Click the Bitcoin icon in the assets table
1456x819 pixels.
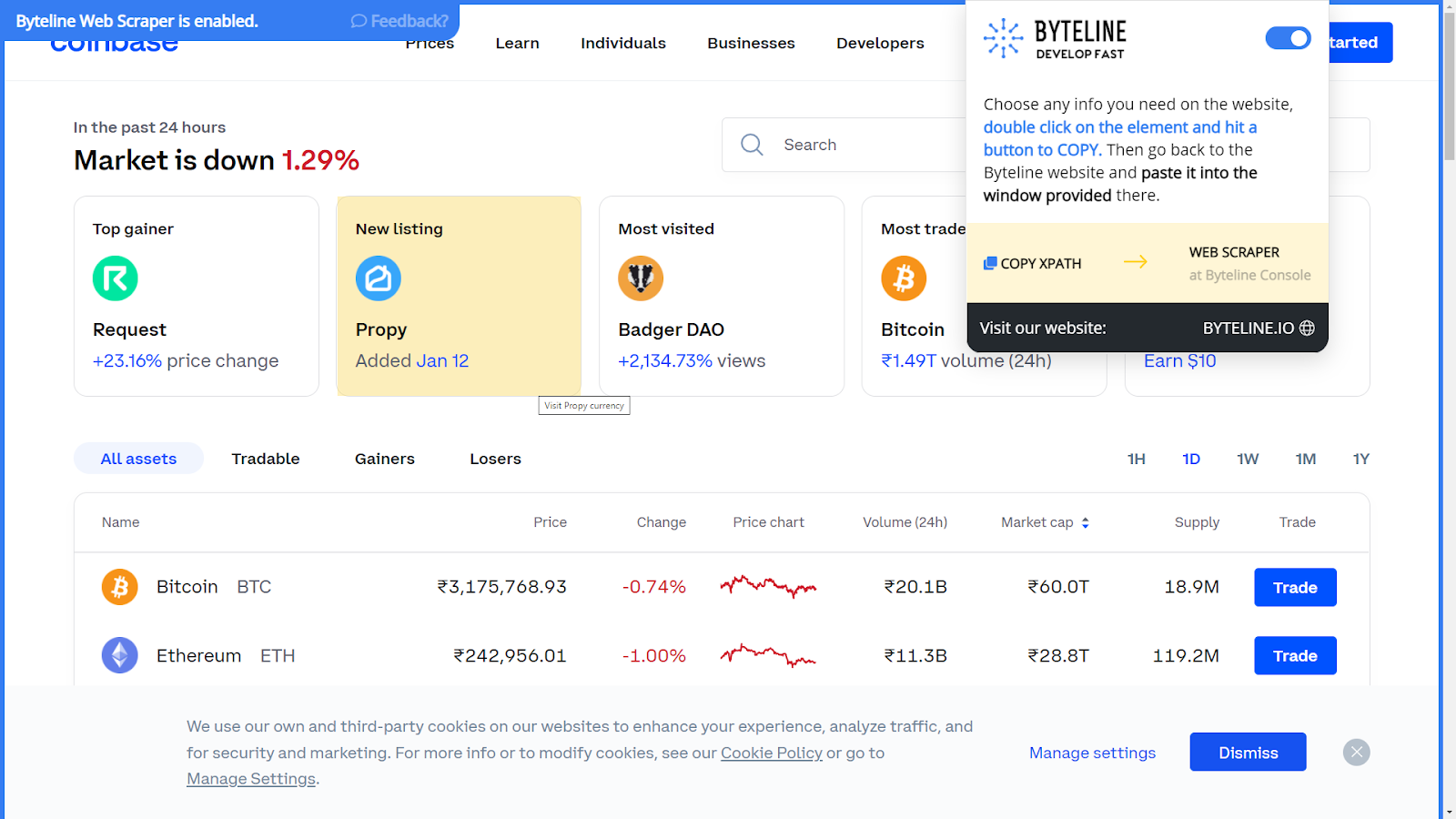pyautogui.click(x=120, y=587)
